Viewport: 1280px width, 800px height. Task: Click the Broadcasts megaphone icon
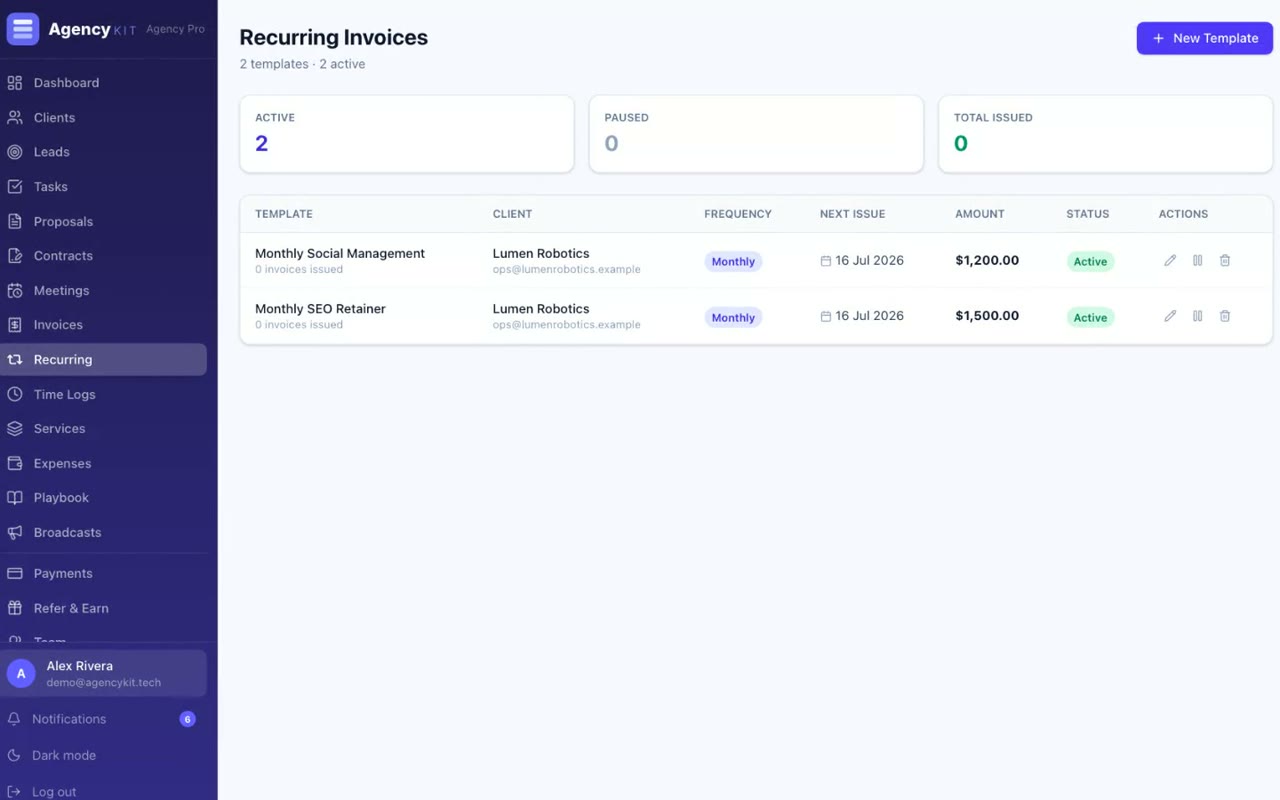click(15, 533)
